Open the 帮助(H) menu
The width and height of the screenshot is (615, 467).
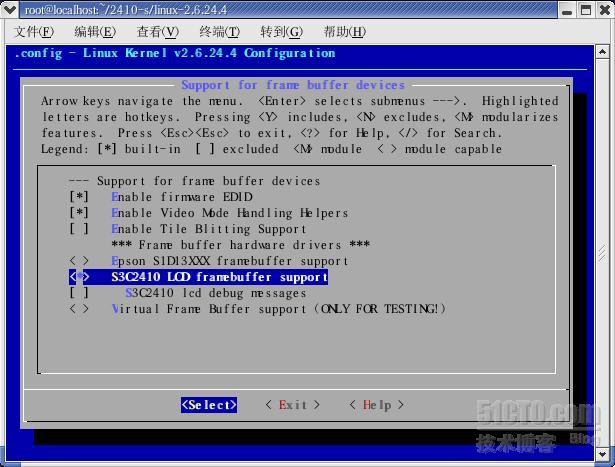344,32
